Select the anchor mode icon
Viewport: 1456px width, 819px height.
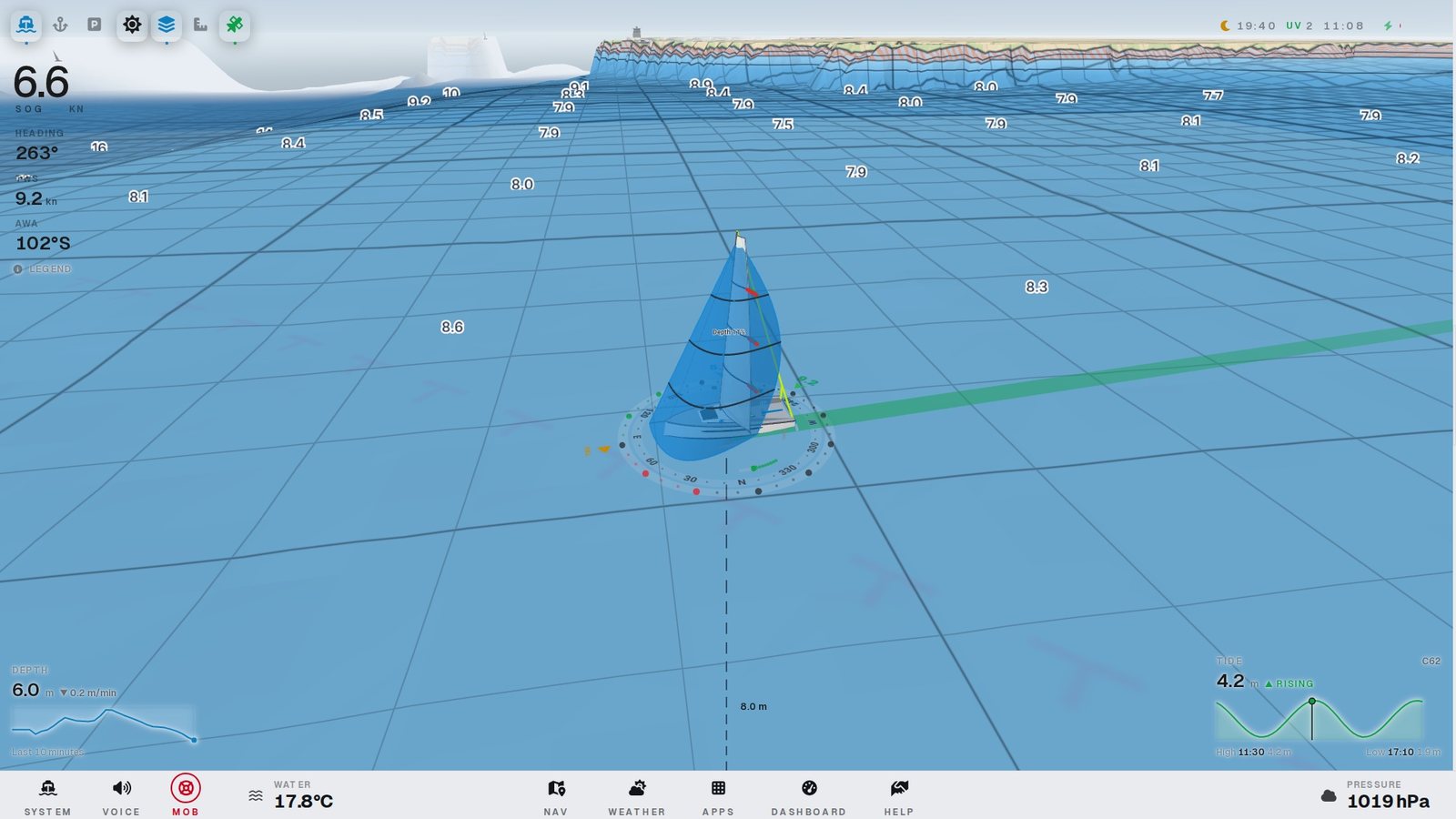[60, 25]
